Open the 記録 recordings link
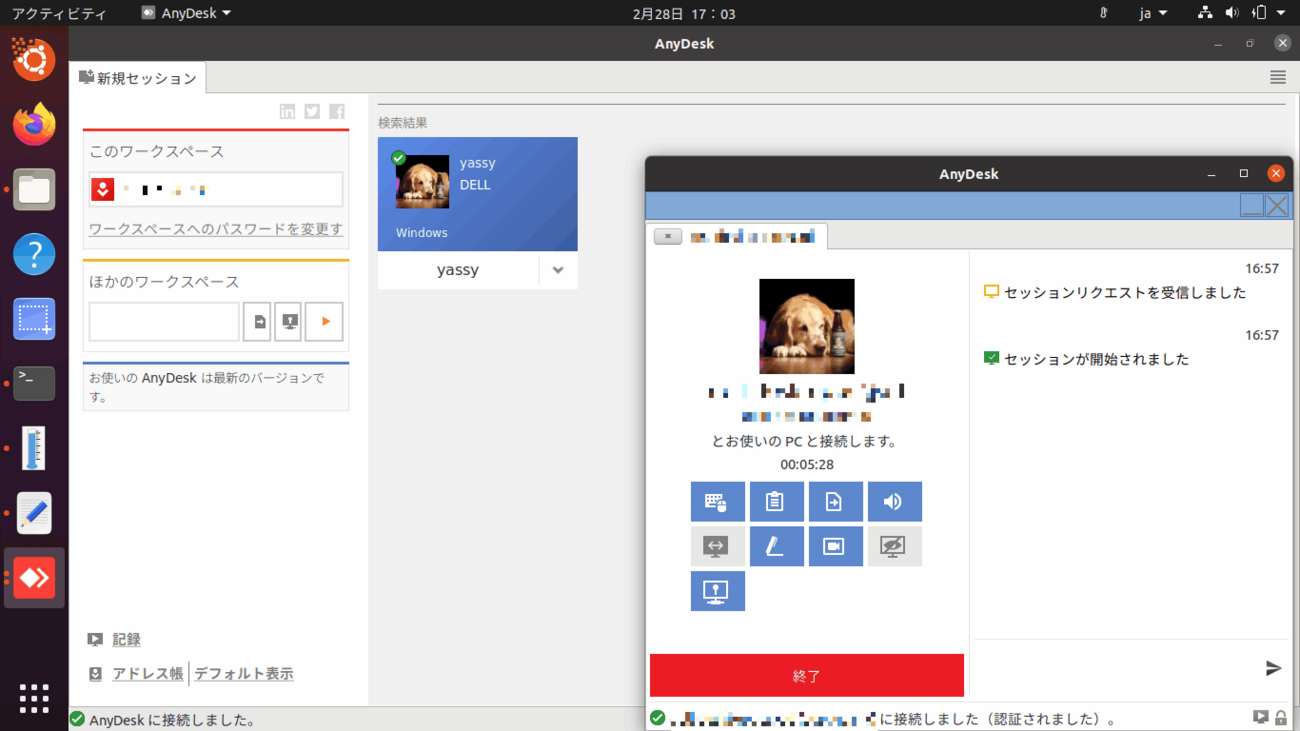This screenshot has height=731, width=1300. pyautogui.click(x=126, y=640)
